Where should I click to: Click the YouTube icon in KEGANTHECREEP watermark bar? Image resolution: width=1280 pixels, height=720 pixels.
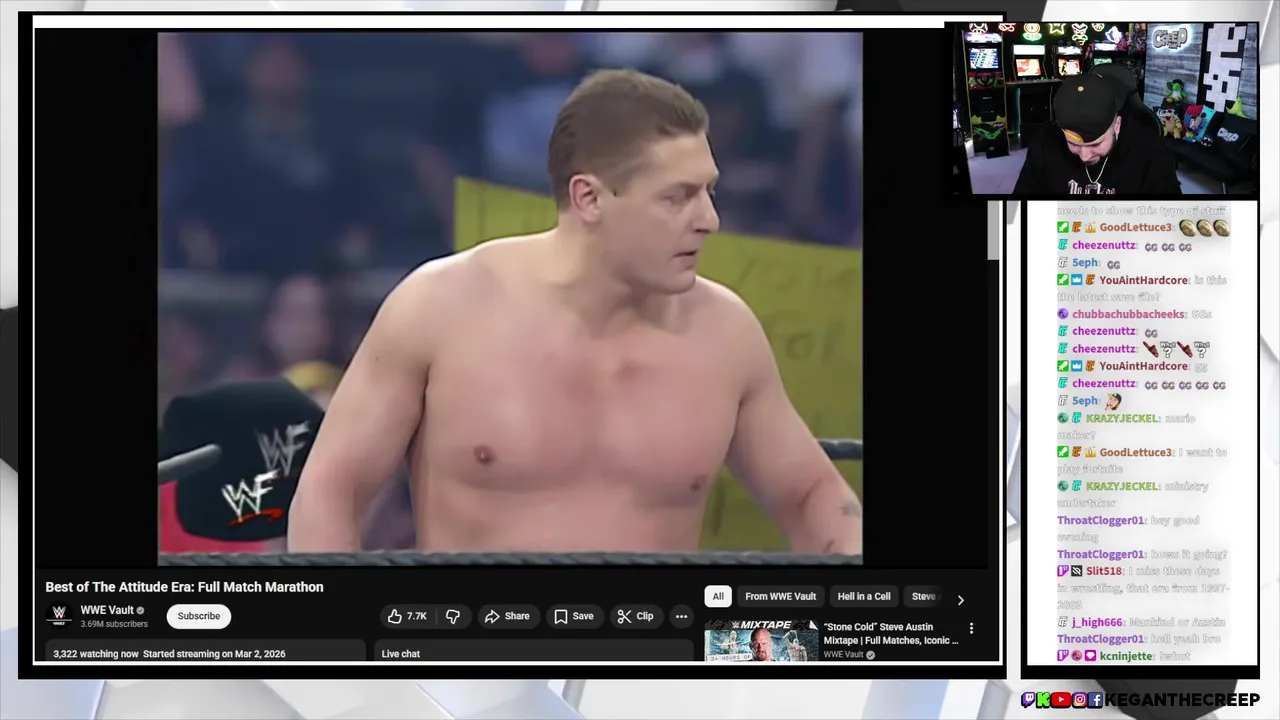[x=1062, y=700]
